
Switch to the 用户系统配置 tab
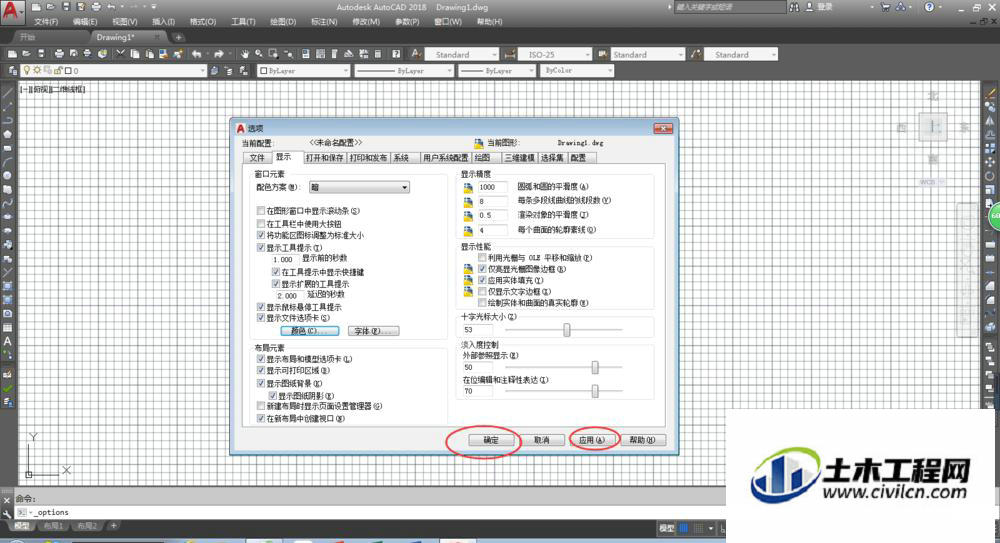point(445,158)
